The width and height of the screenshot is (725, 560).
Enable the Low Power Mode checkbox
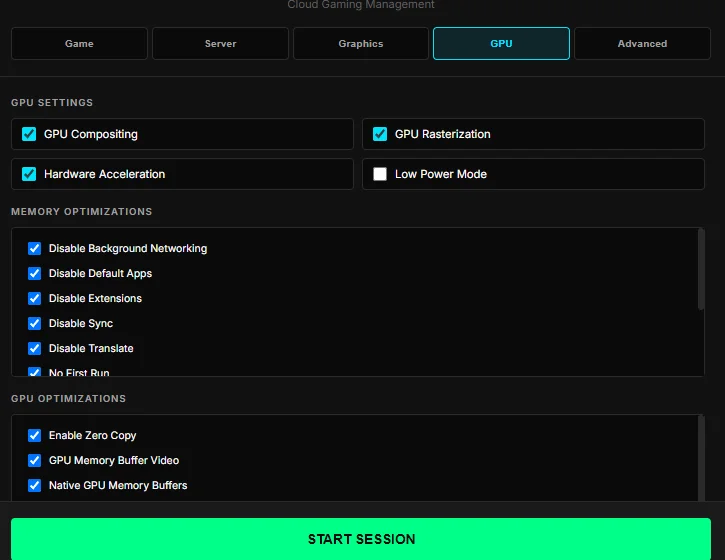380,174
